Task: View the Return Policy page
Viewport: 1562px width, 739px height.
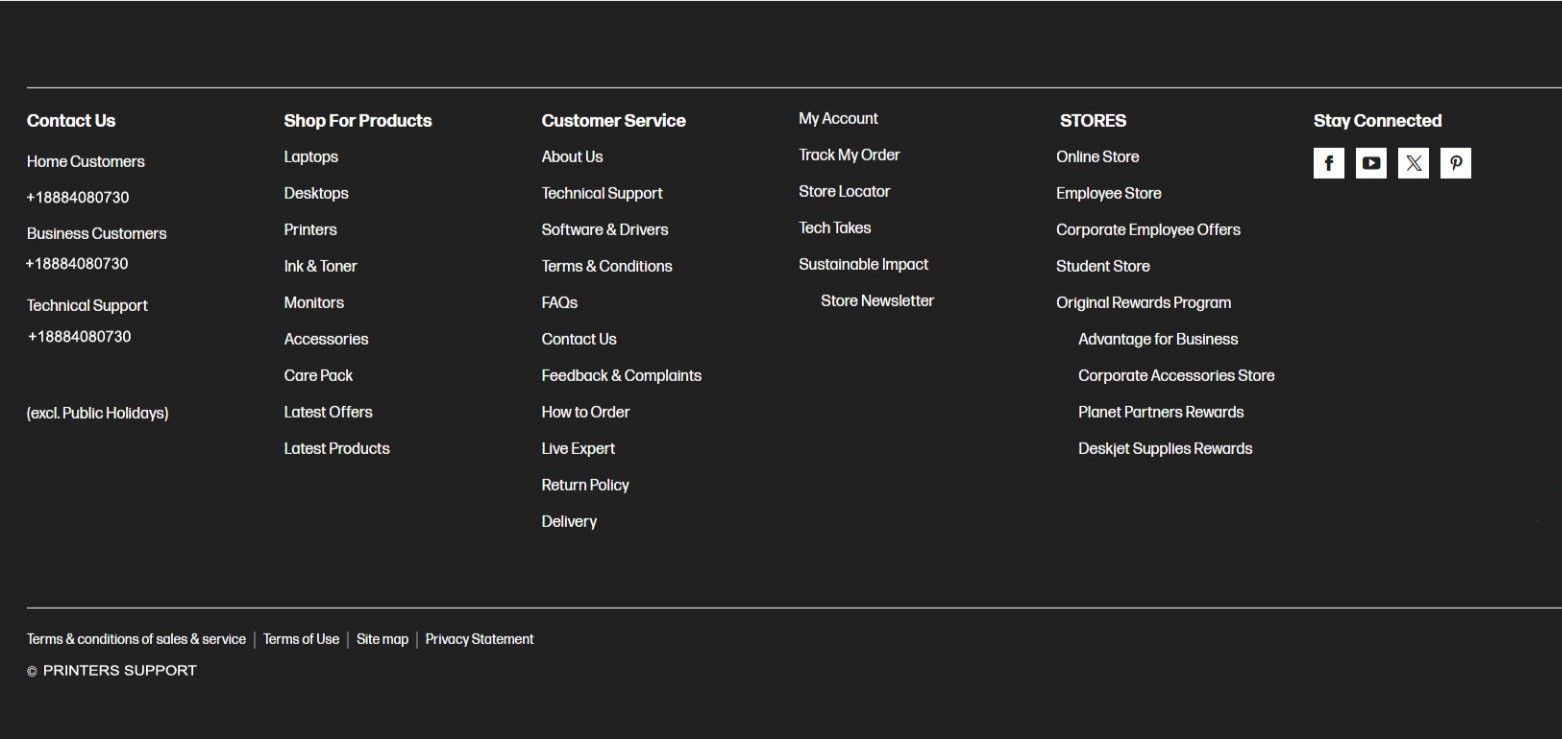Action: pyautogui.click(x=585, y=485)
